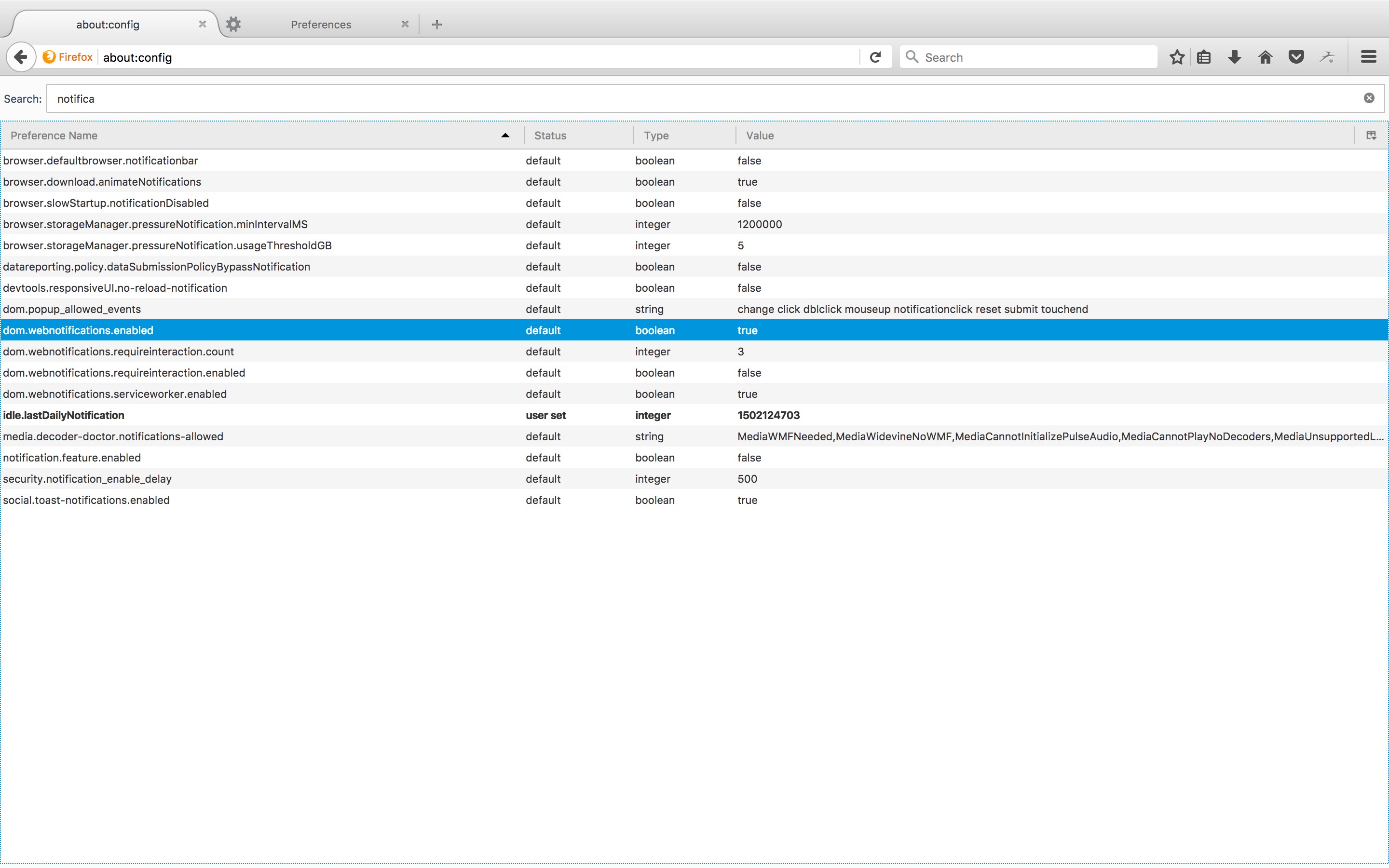Viewport: 1389px width, 868px height.
Task: Switch to the Preferences tab
Action: 320,24
